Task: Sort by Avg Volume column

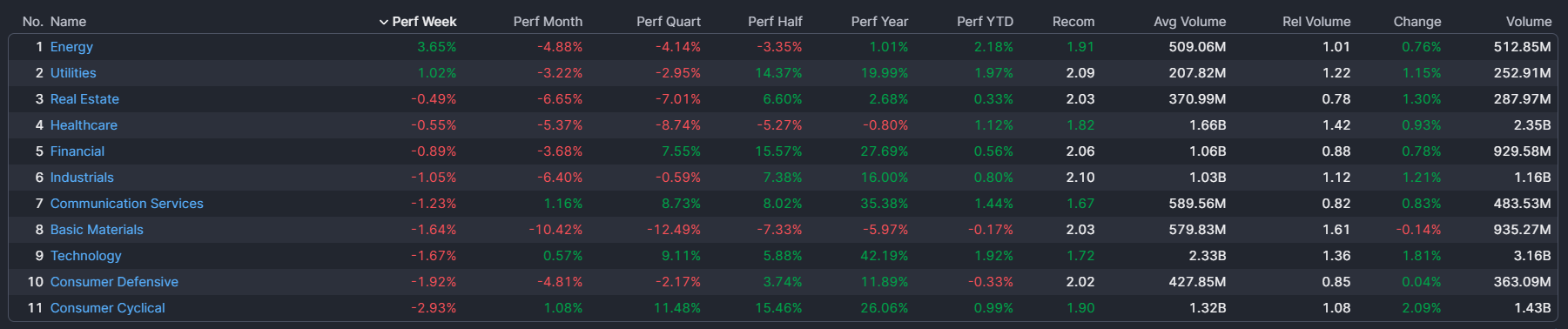Action: (1189, 22)
